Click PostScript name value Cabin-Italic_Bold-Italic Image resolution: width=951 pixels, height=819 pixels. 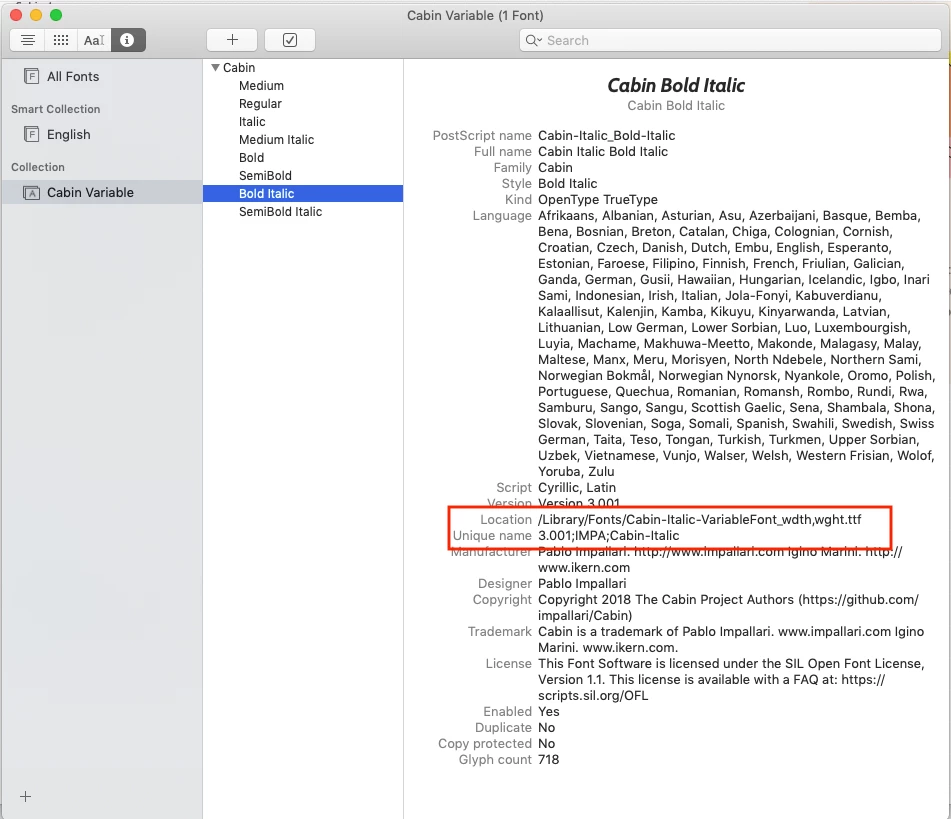coord(607,135)
